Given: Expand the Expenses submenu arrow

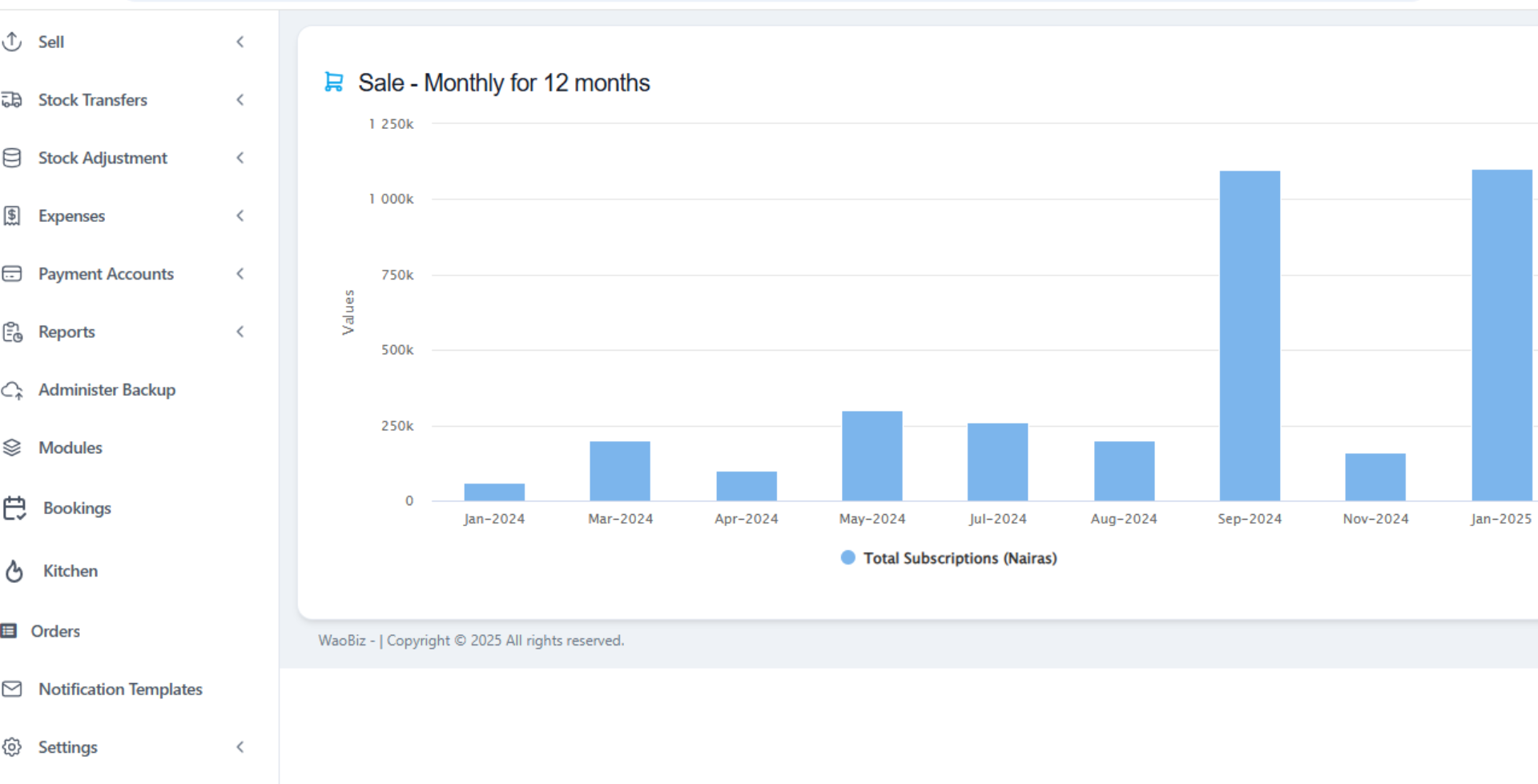Looking at the screenshot, I should point(240,215).
